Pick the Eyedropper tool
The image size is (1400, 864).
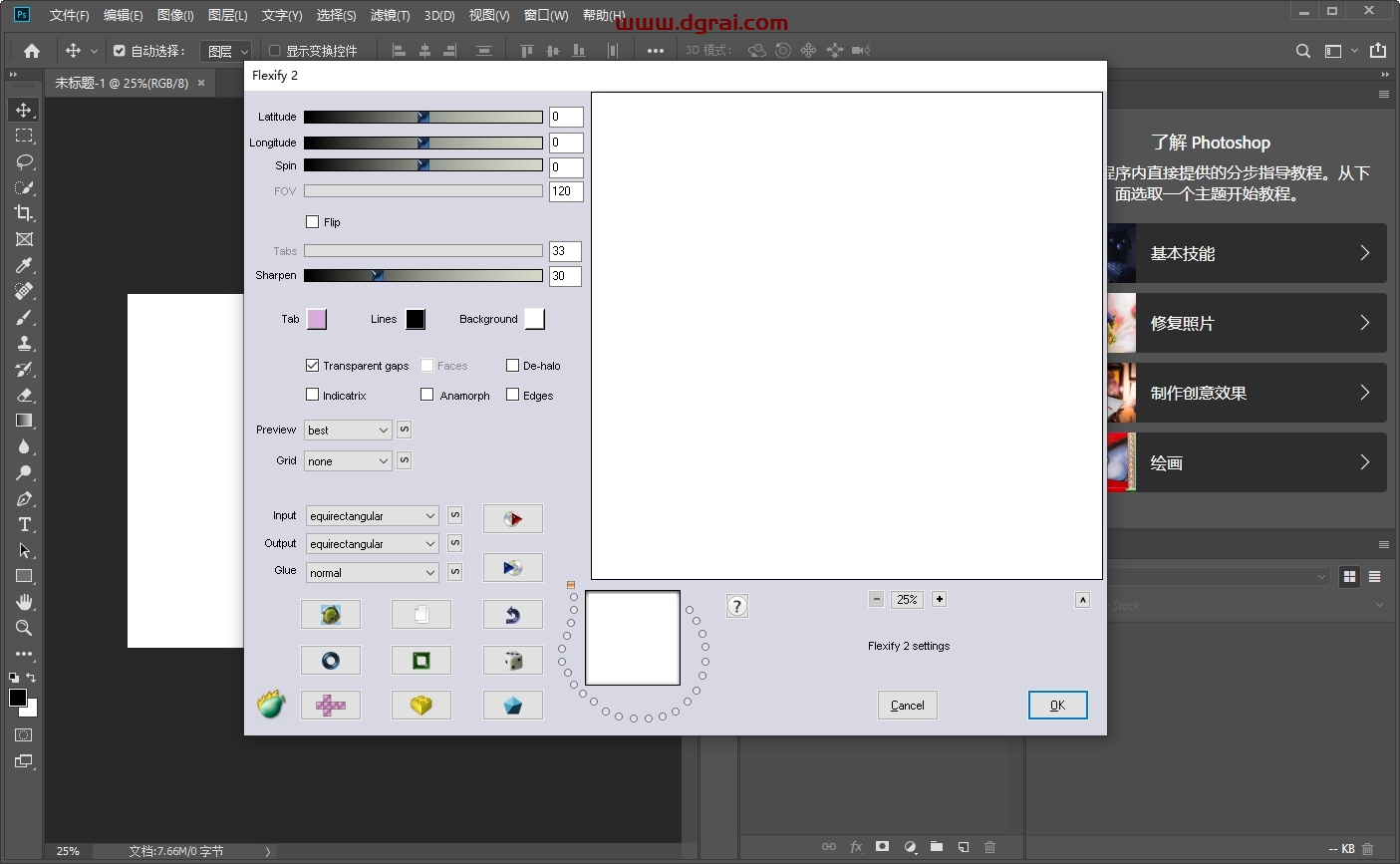click(x=24, y=265)
